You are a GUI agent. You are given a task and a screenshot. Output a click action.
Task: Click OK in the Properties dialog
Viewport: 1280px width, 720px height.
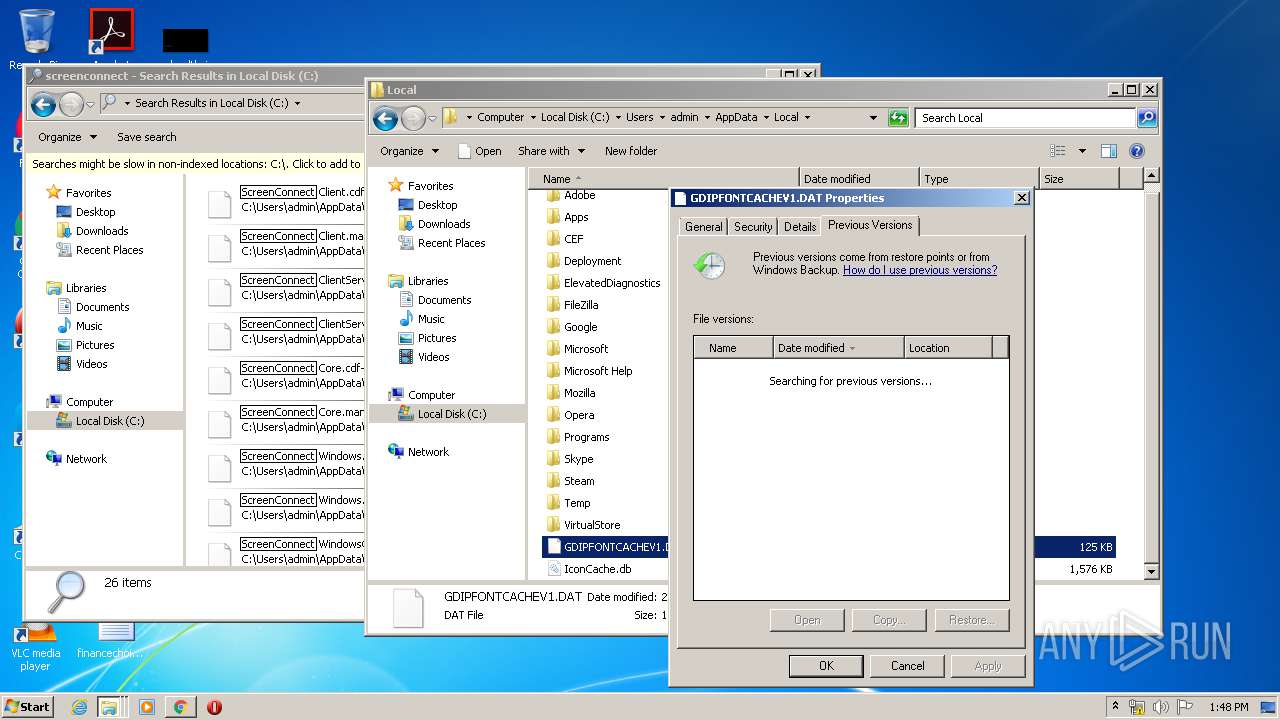(x=826, y=666)
